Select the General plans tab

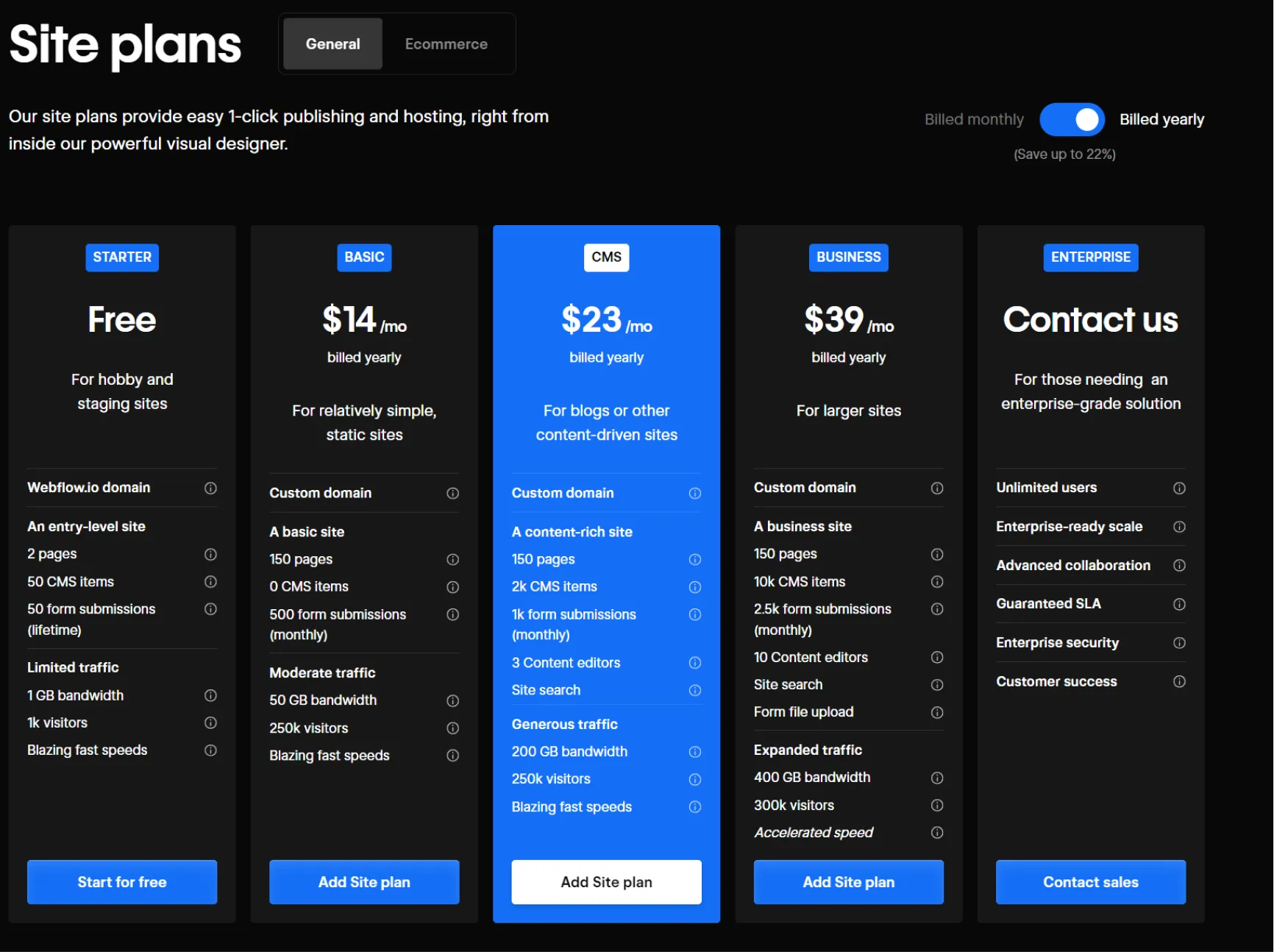(332, 44)
